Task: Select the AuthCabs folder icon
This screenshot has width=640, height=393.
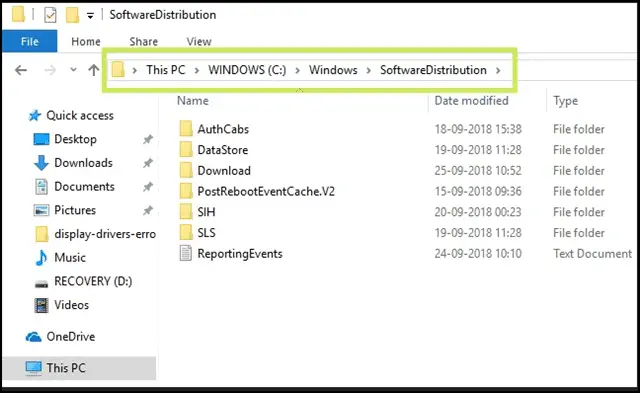Action: (x=186, y=129)
